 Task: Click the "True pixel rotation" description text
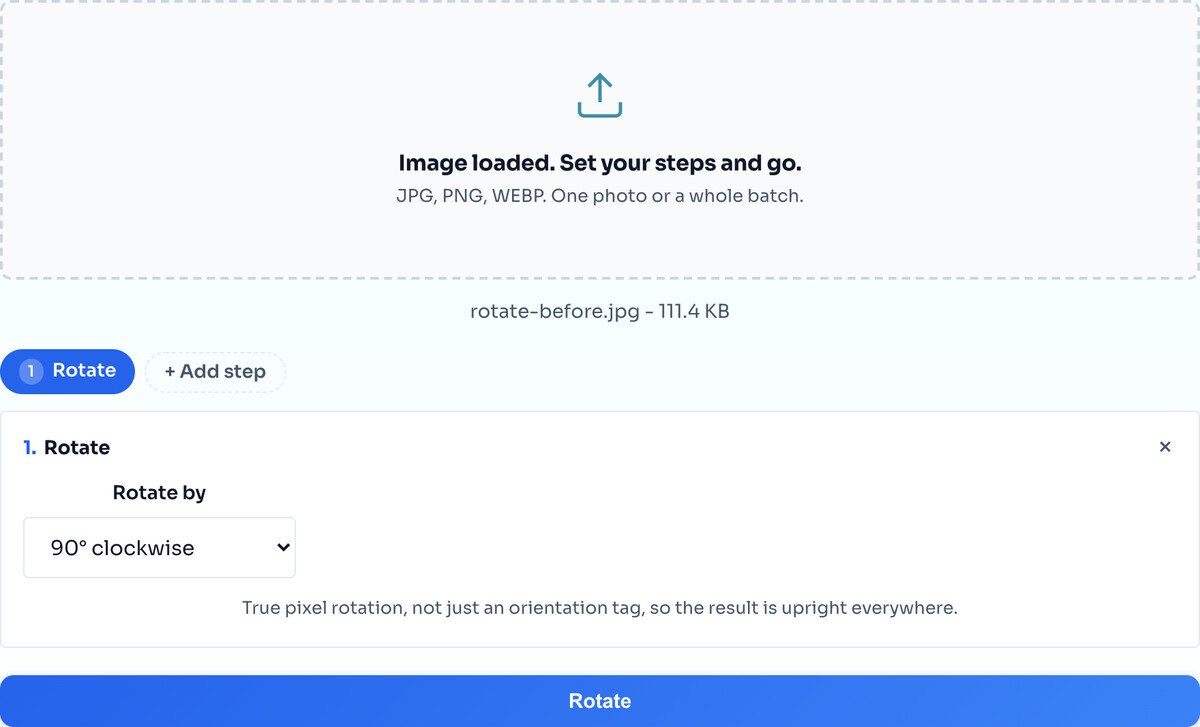600,607
